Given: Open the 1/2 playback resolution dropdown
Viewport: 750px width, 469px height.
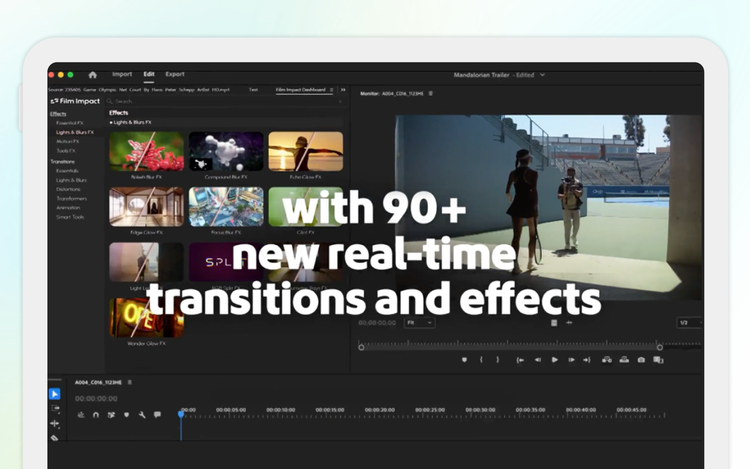Looking at the screenshot, I should tap(689, 323).
